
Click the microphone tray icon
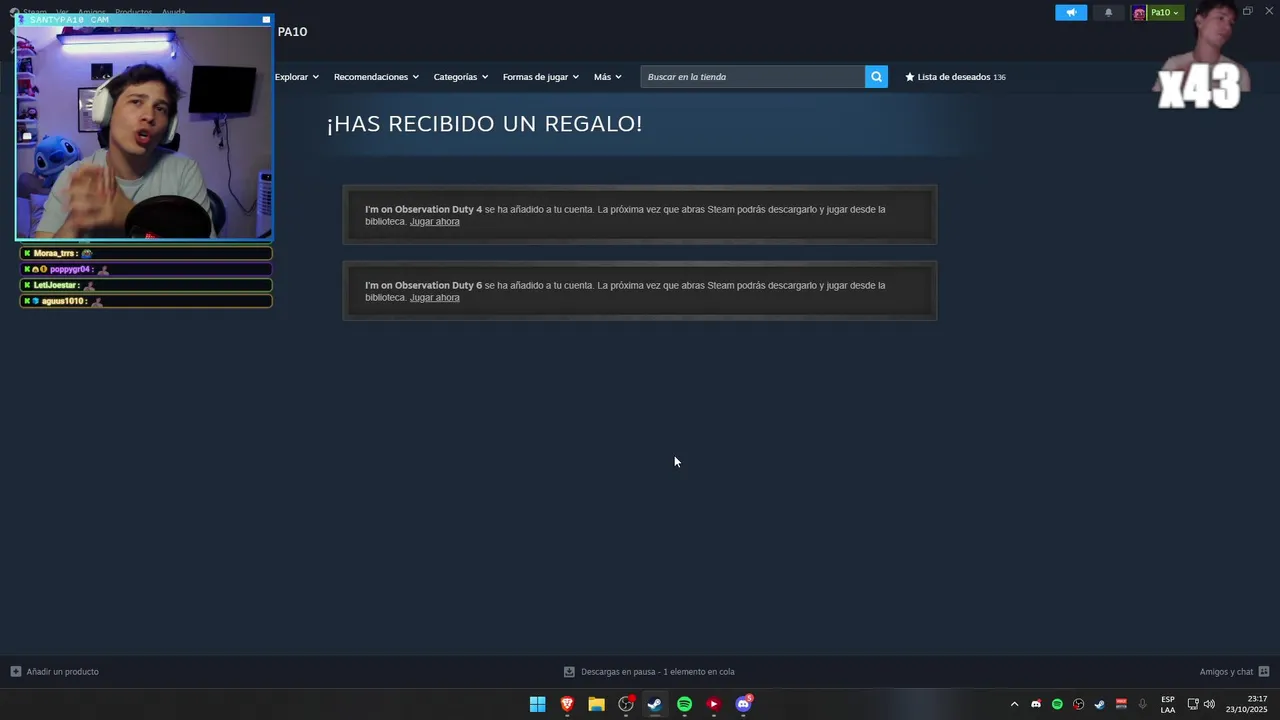1142,704
